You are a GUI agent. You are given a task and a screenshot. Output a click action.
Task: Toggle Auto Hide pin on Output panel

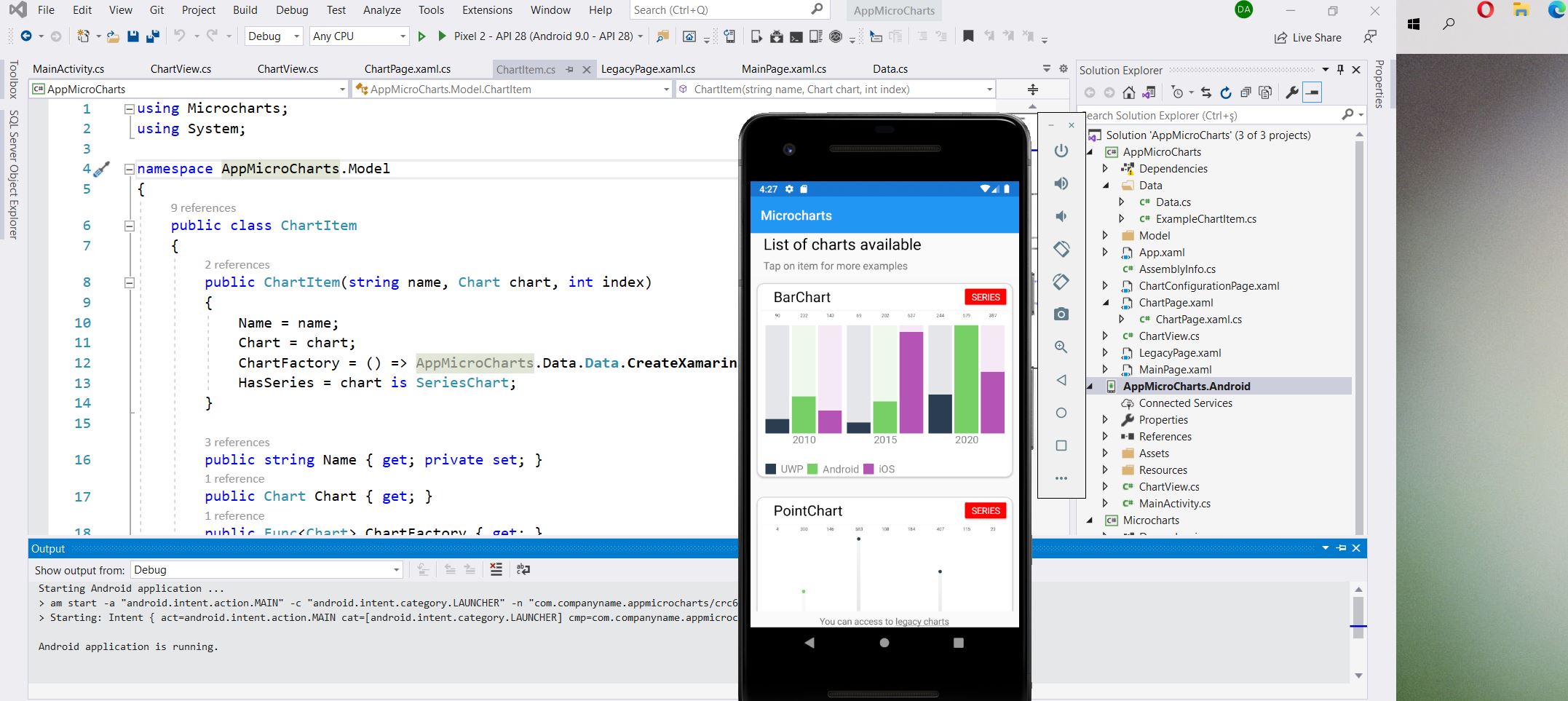(x=1341, y=548)
